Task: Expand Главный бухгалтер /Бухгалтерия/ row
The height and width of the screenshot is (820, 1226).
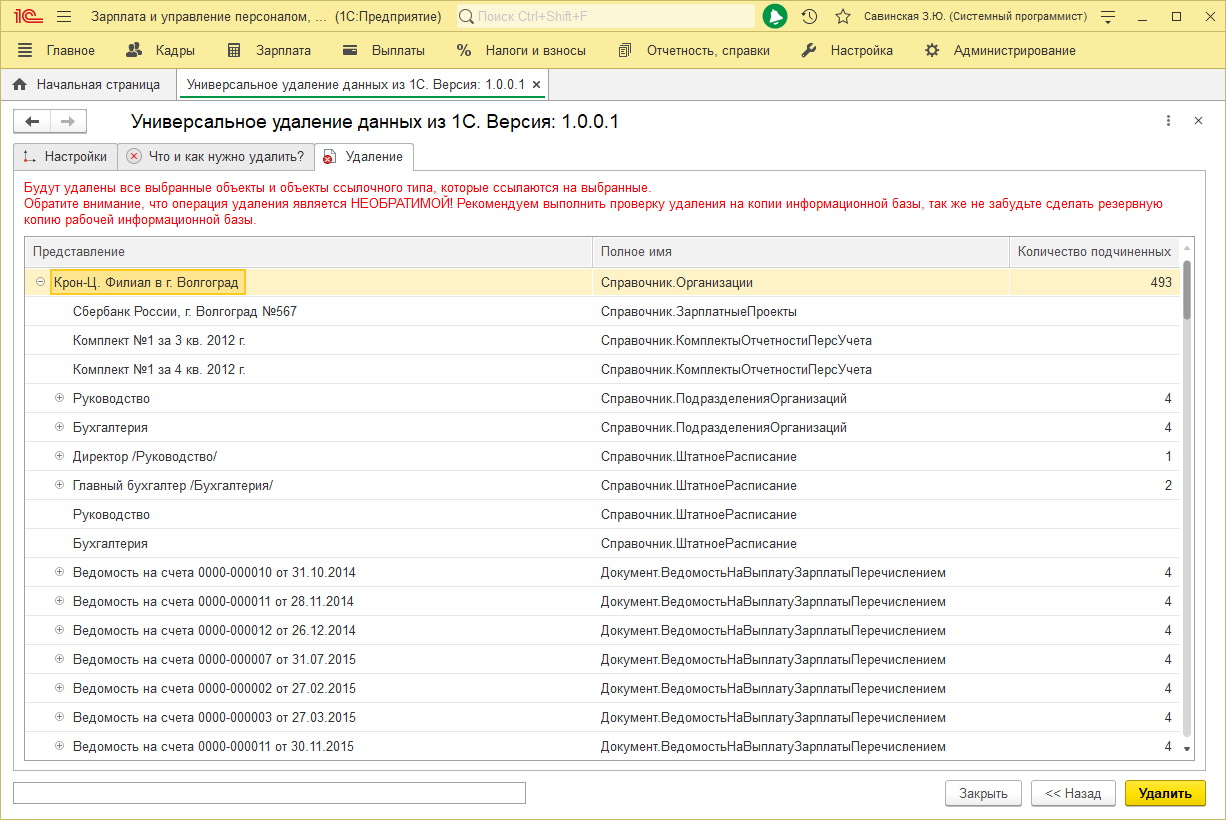Action: [x=60, y=485]
